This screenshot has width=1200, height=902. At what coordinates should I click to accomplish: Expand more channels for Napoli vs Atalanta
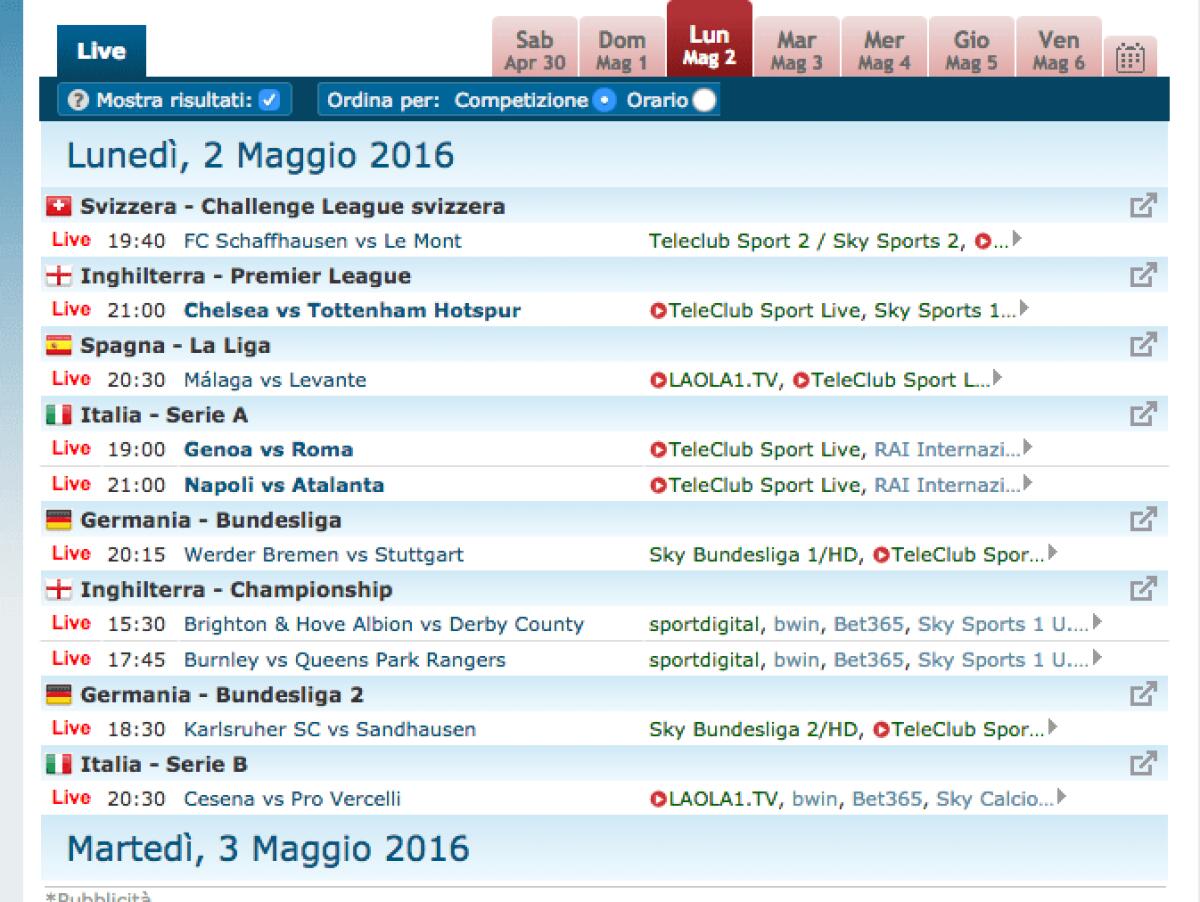(1026, 483)
